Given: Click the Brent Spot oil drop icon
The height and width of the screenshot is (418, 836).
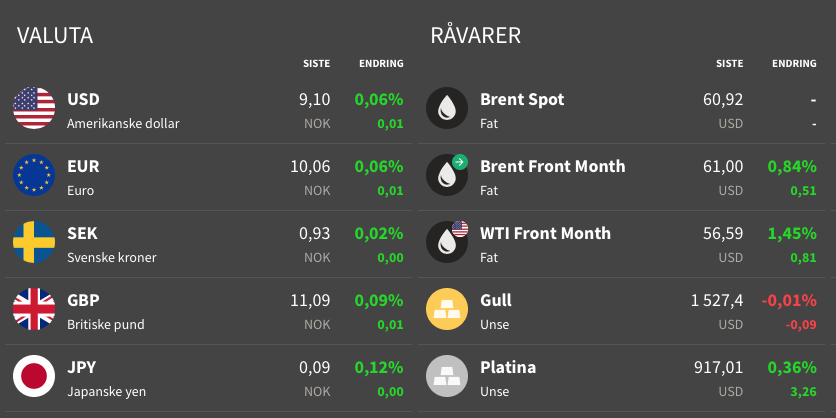Looking at the screenshot, I should [447, 108].
